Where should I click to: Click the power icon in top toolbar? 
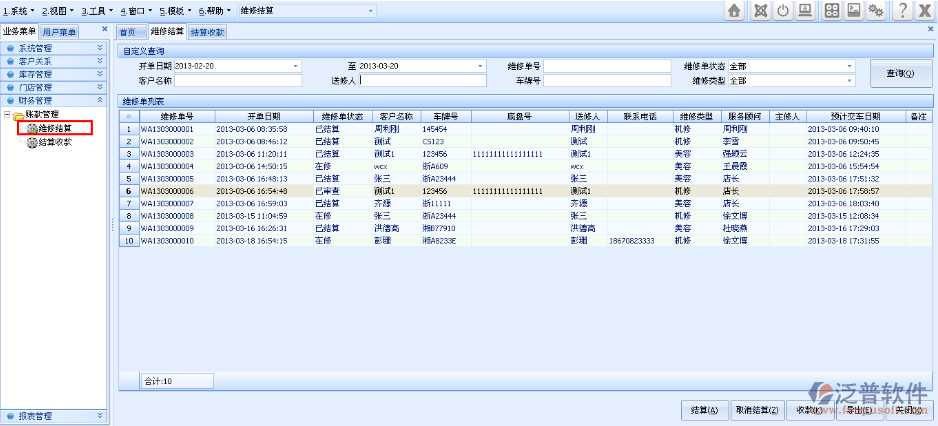coord(783,11)
